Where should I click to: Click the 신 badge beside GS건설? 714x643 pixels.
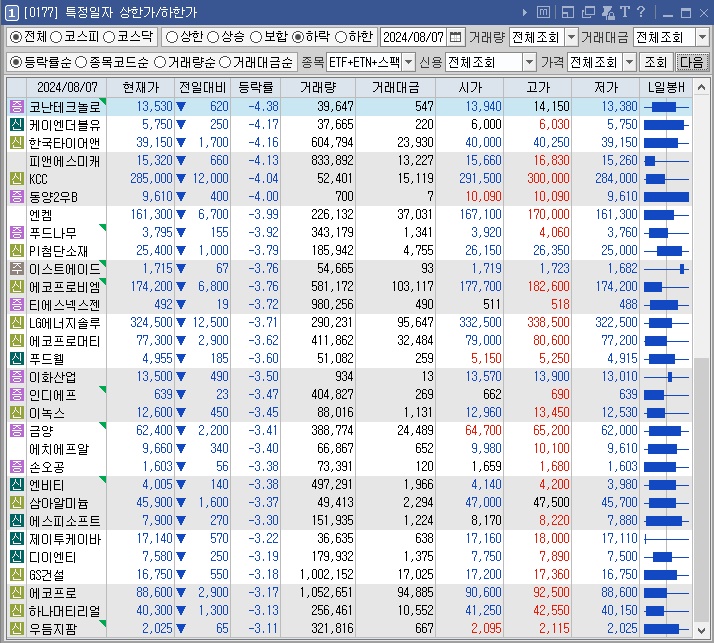(x=17, y=574)
